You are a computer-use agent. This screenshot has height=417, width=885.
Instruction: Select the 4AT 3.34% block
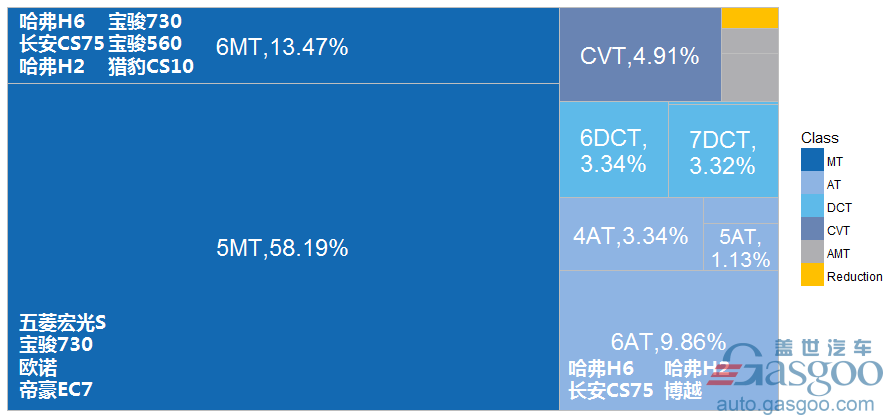click(x=631, y=234)
